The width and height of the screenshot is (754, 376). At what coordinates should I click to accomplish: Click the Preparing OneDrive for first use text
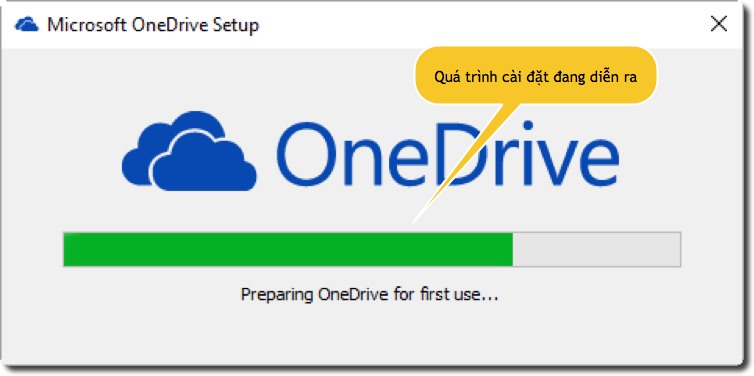click(x=369, y=294)
